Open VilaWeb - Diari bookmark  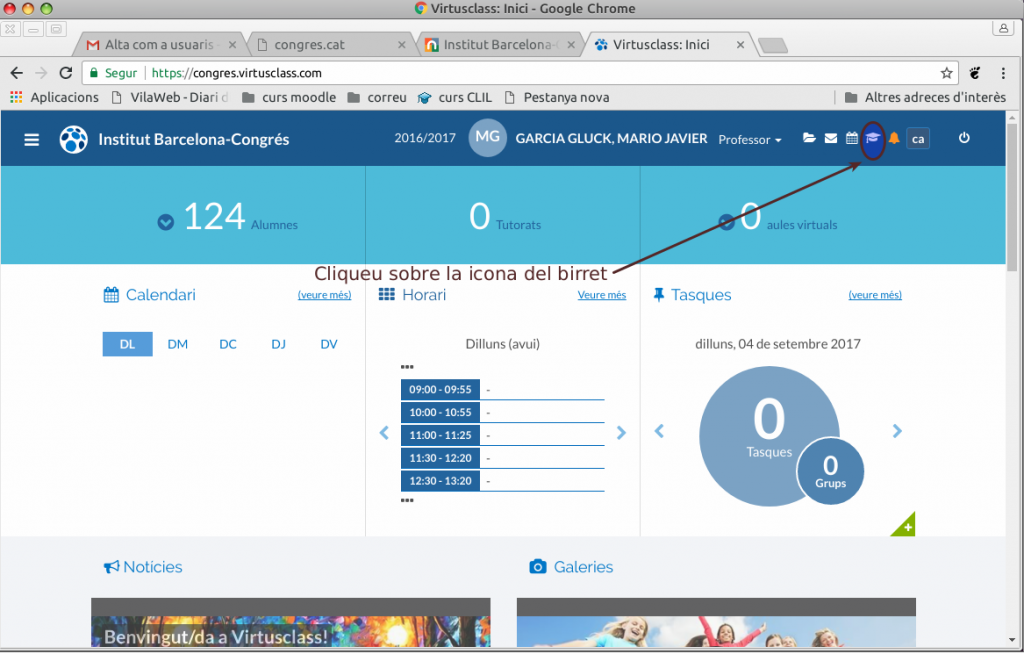170,97
